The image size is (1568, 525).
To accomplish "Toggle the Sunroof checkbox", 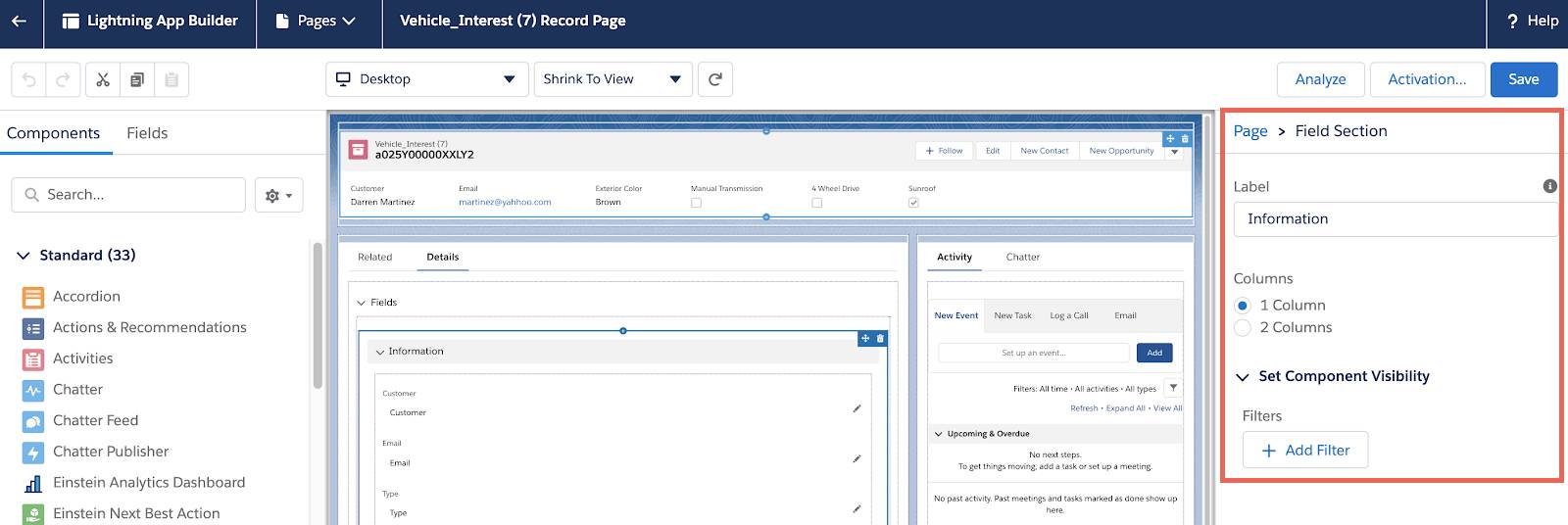I will coord(913,203).
